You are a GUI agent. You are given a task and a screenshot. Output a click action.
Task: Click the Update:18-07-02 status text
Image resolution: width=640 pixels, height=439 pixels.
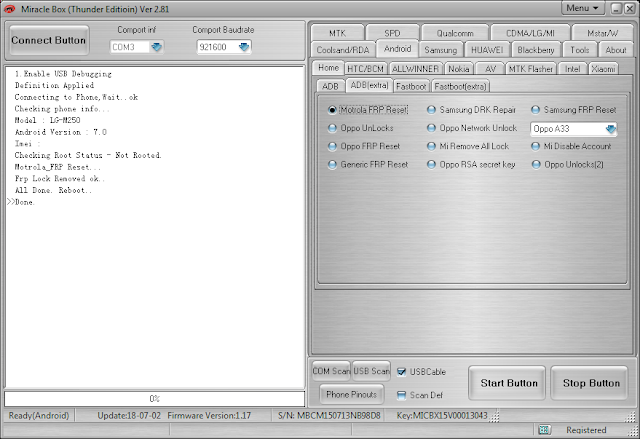coord(129,415)
